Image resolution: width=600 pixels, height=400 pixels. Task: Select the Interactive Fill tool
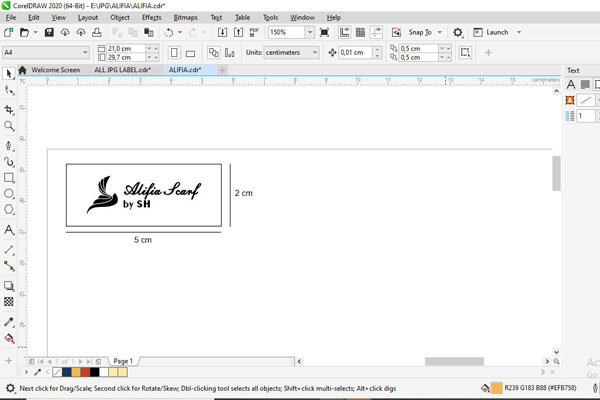point(9,338)
